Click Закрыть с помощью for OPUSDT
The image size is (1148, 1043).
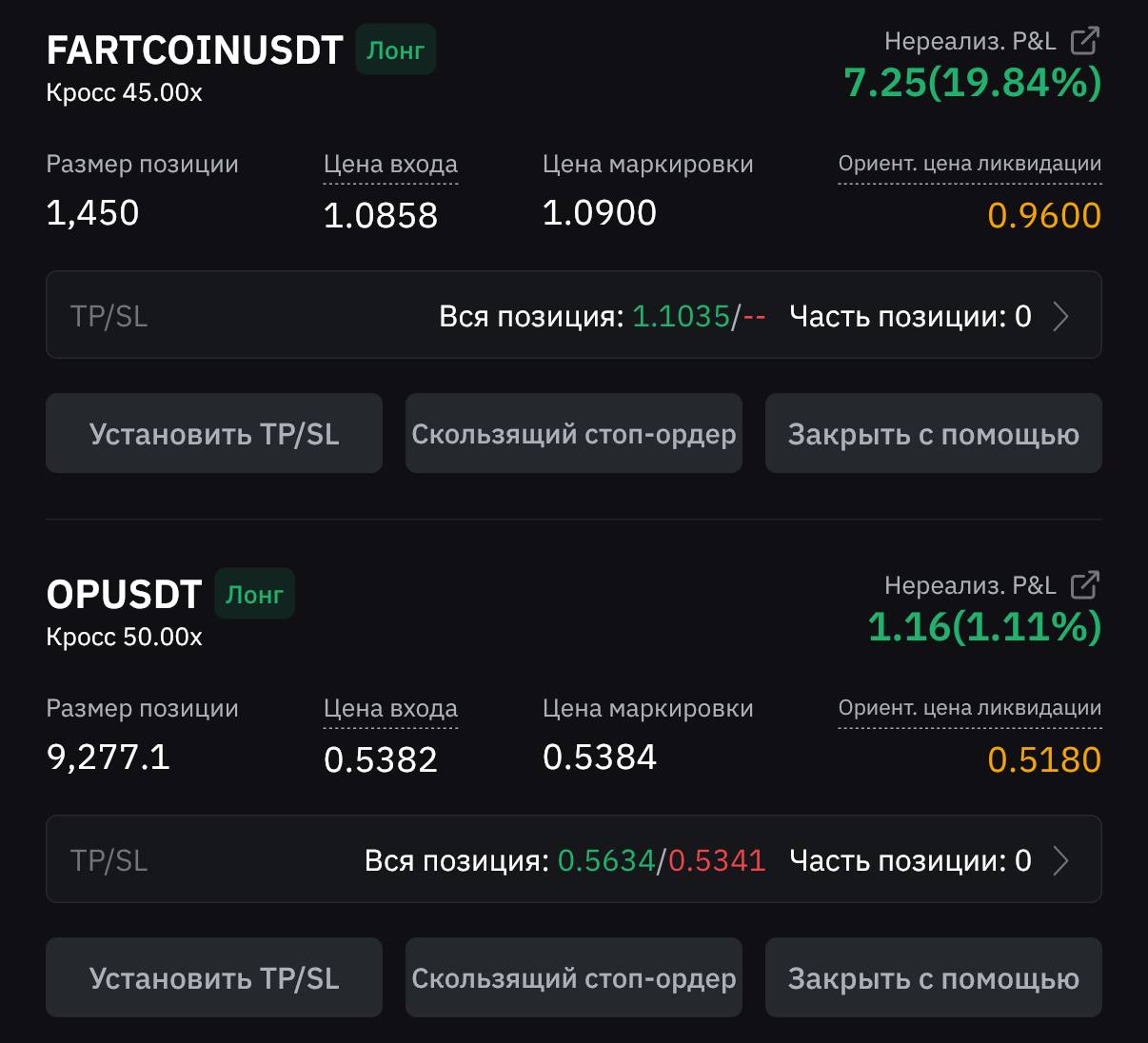(x=934, y=977)
